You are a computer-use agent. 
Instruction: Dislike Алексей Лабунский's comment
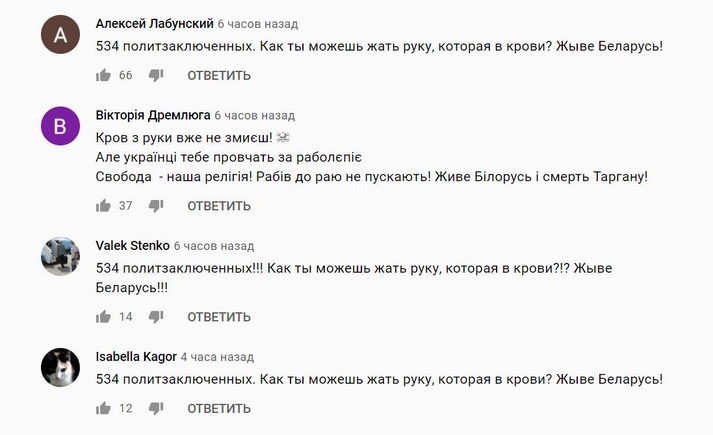(156, 75)
